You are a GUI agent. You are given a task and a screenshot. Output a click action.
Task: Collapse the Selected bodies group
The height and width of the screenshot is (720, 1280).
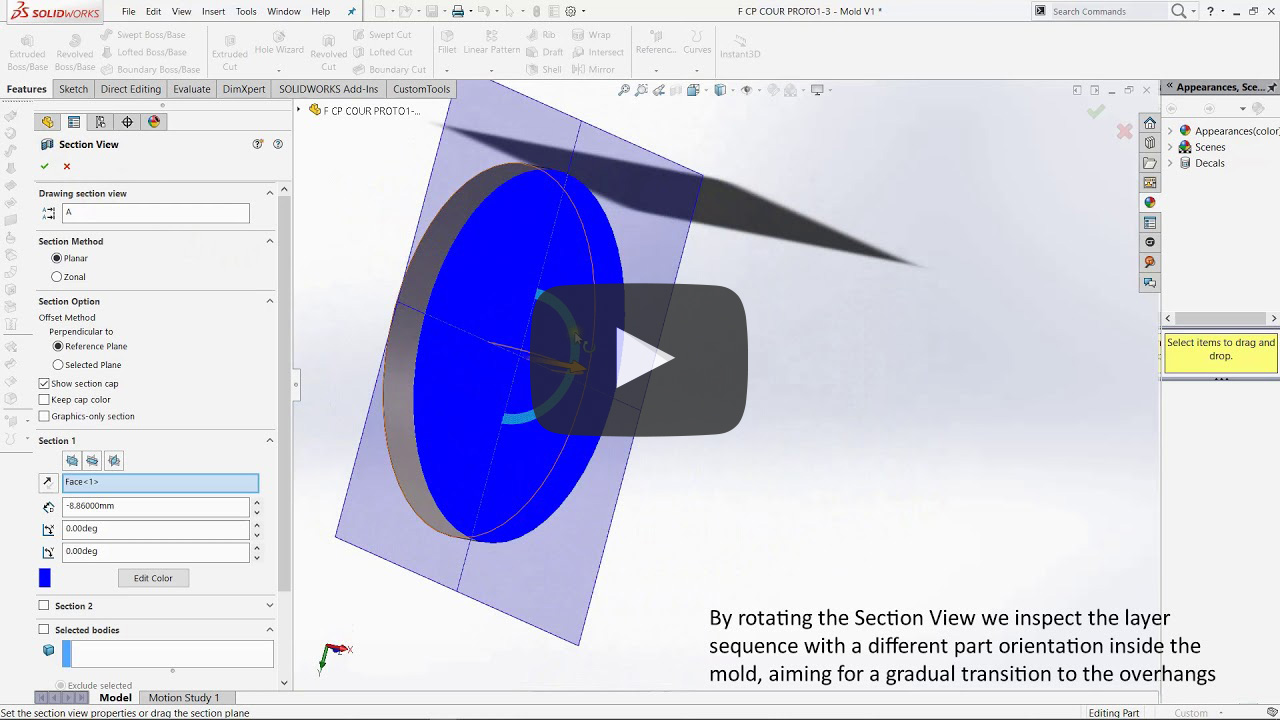(x=270, y=630)
